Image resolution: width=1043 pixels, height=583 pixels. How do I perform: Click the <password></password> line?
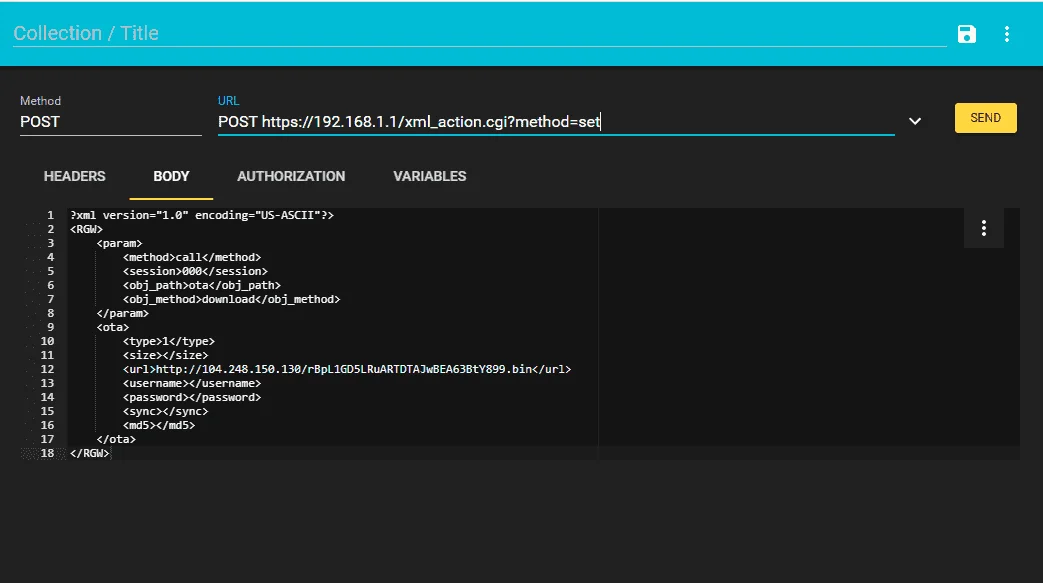(192, 397)
